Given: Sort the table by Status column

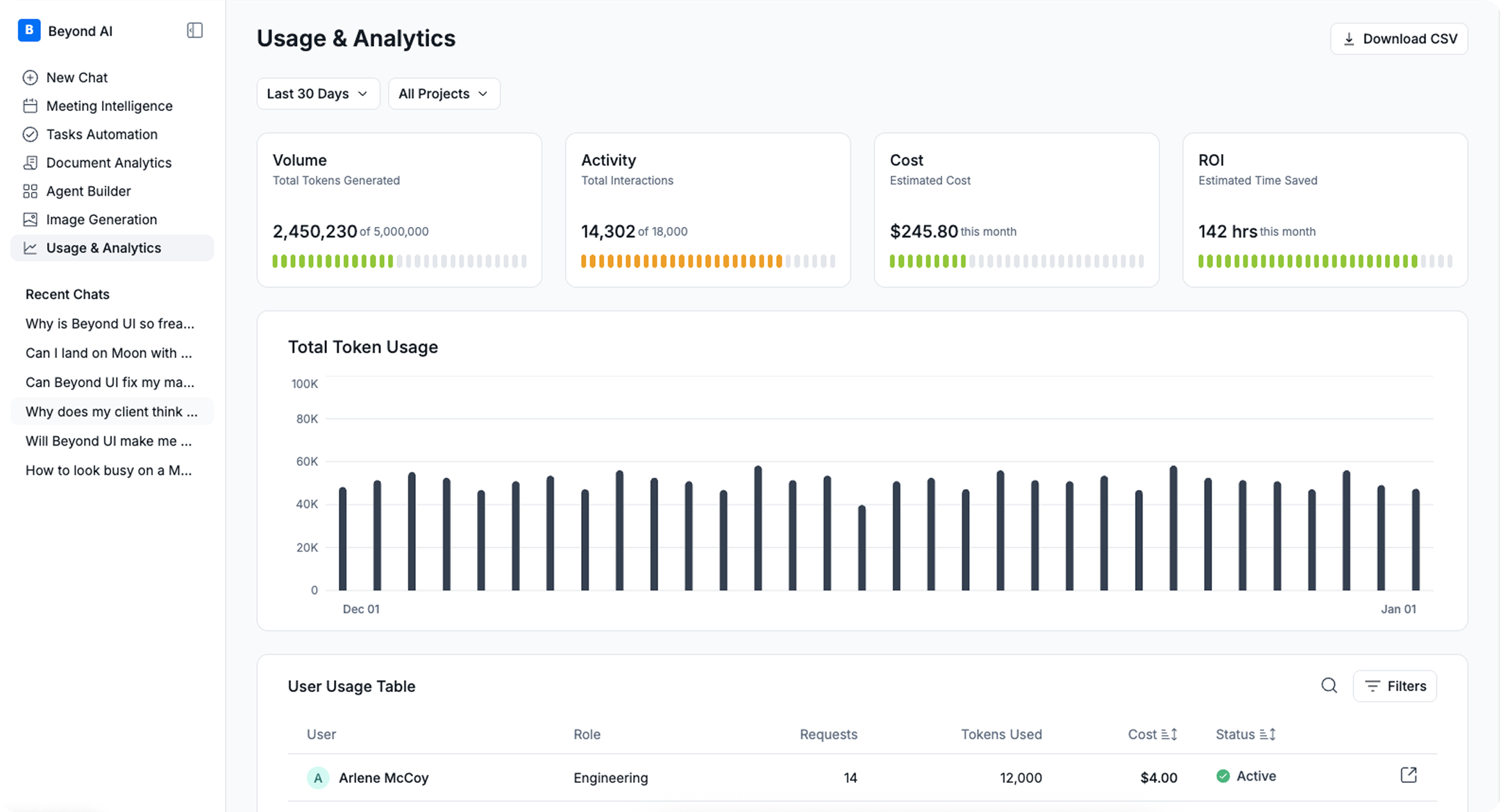Looking at the screenshot, I should 1246,734.
